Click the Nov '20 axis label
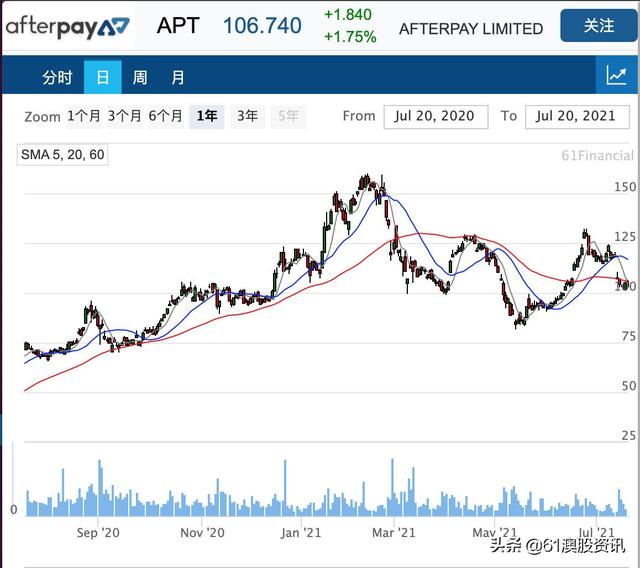640x568 pixels. tap(202, 532)
